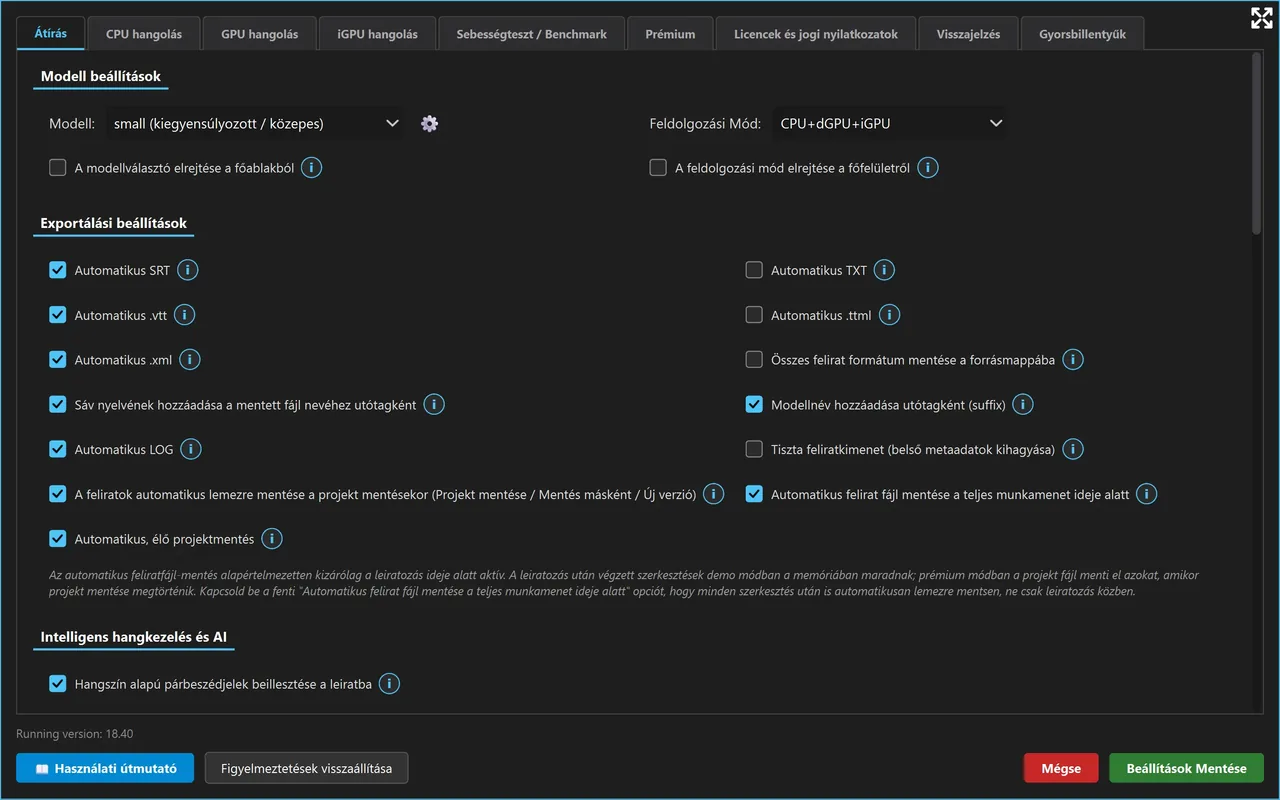Open the Modell dropdown

coord(255,124)
